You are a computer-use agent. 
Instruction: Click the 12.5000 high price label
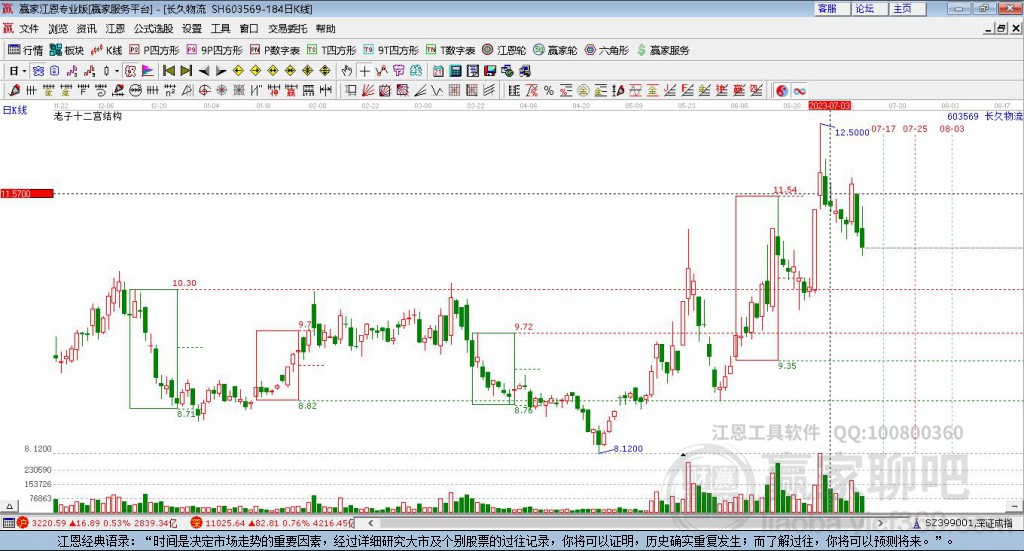coord(852,133)
